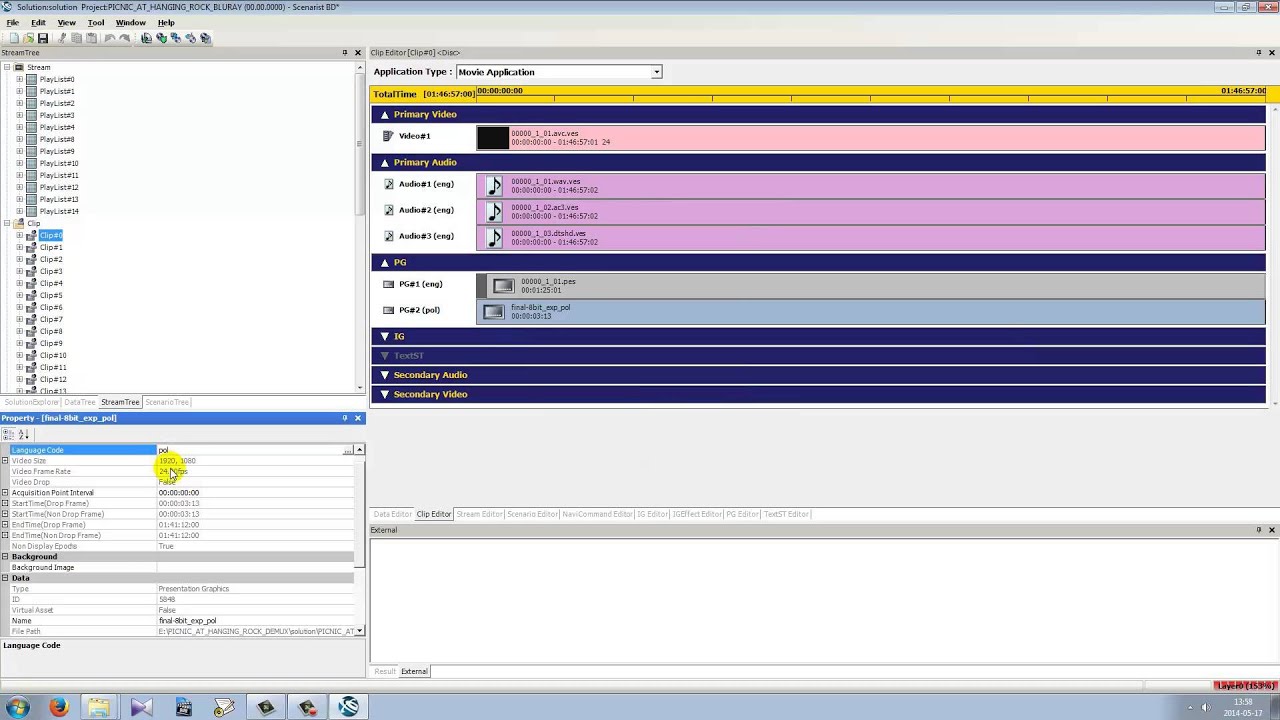Expand the Video Size property
Viewport: 1280px width, 720px height.
(5, 461)
